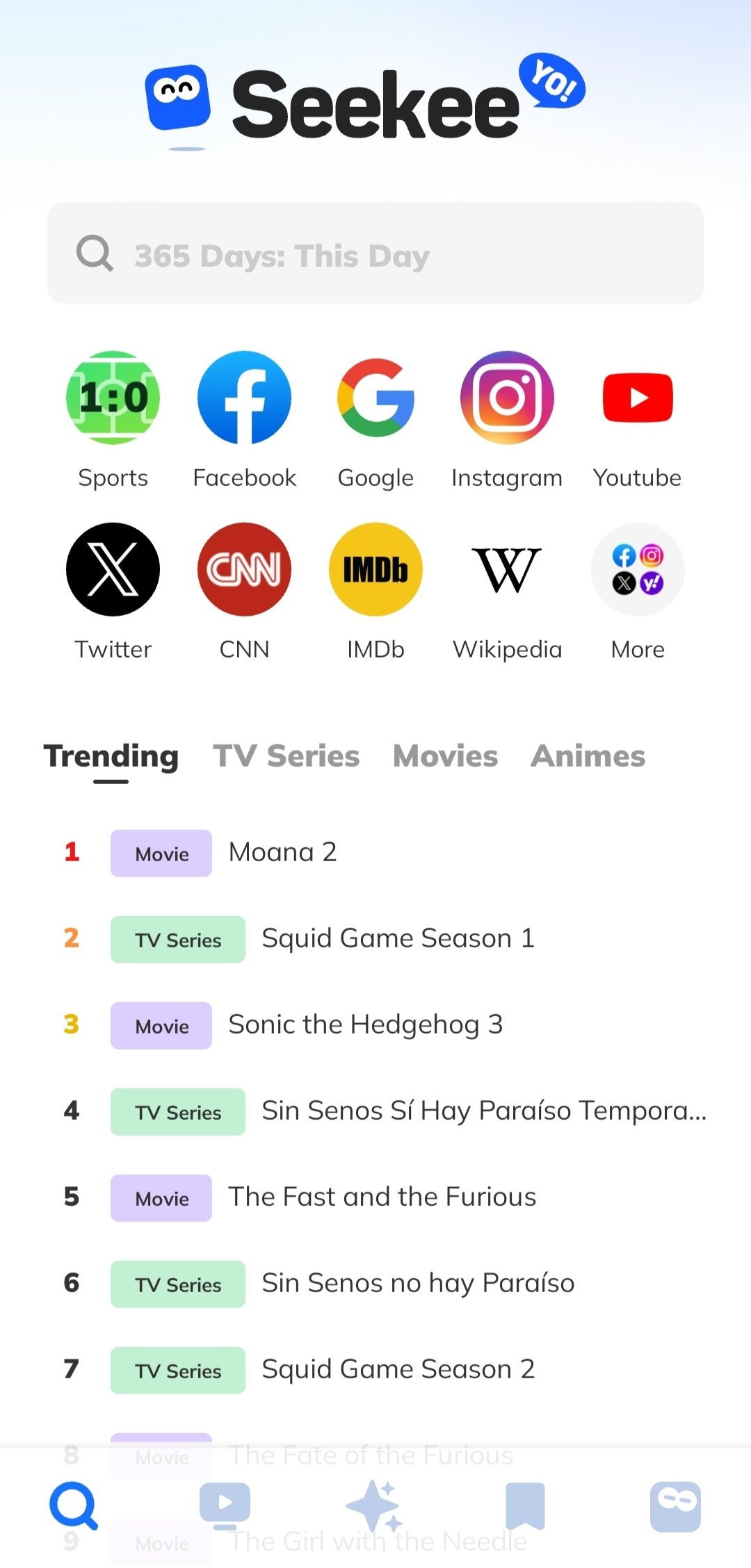Screen dimensions: 751x1568
Task: Open the Google shortcut
Action: point(375,398)
